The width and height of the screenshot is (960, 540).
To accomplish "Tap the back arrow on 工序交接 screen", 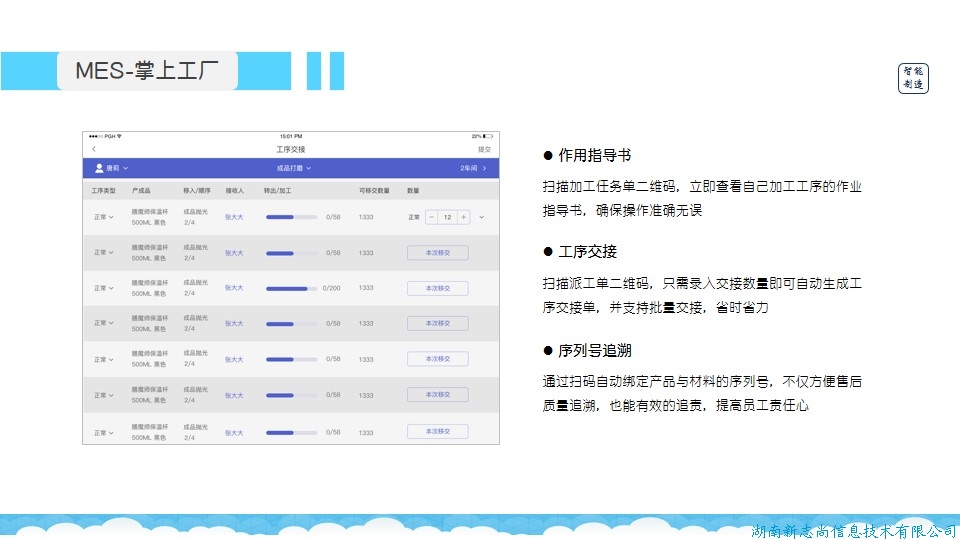I will pos(94,149).
